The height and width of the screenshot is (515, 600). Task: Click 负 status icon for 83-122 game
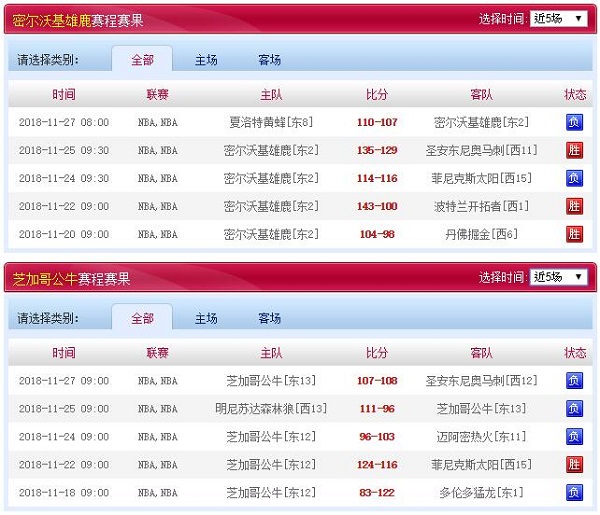[574, 492]
